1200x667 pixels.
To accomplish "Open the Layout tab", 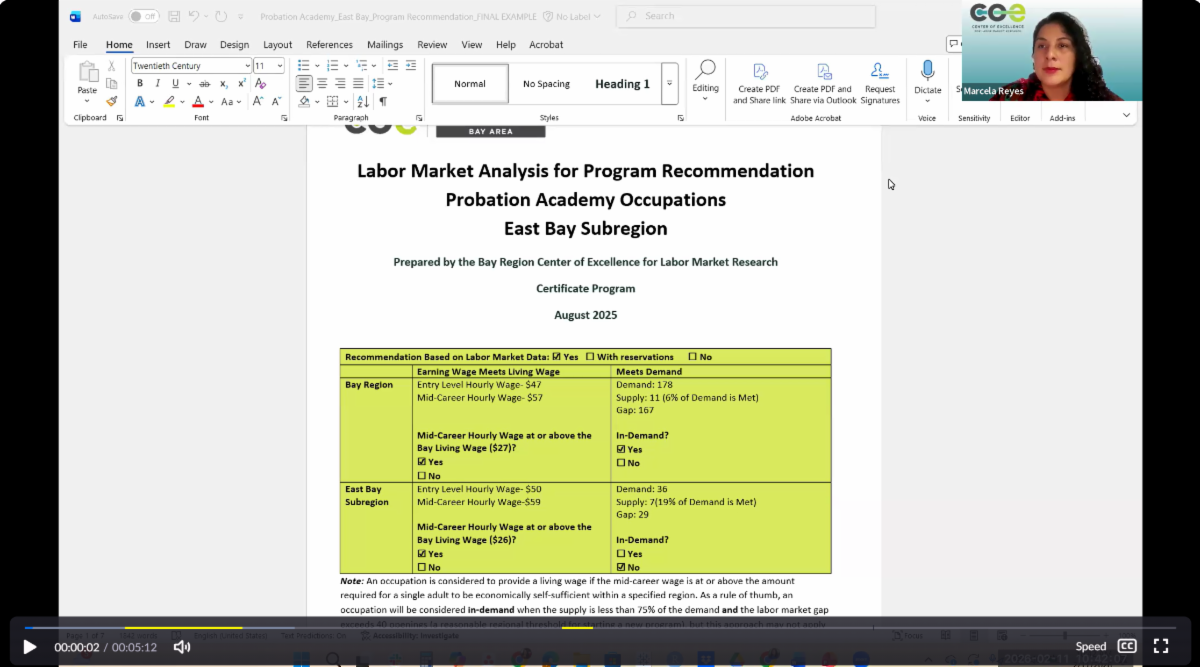I will [278, 45].
